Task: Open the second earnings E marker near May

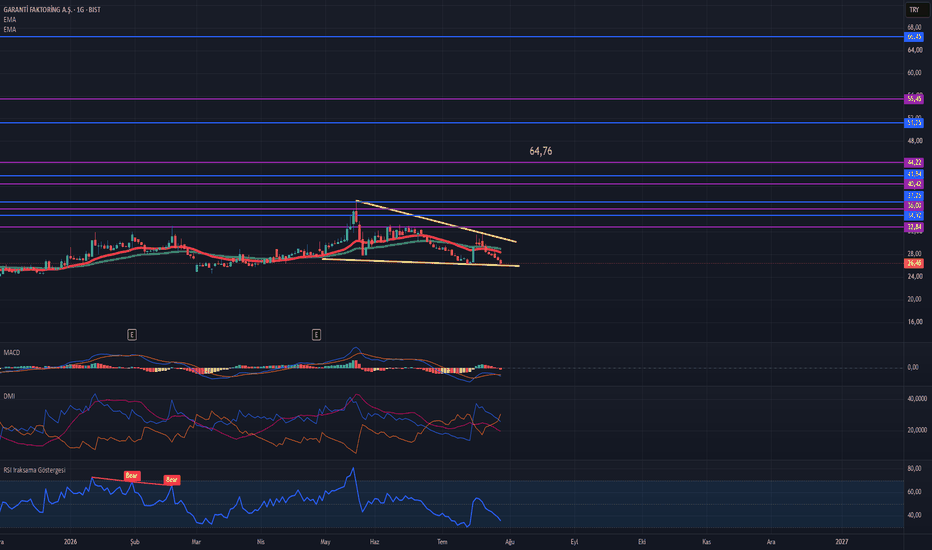Action: click(x=316, y=335)
